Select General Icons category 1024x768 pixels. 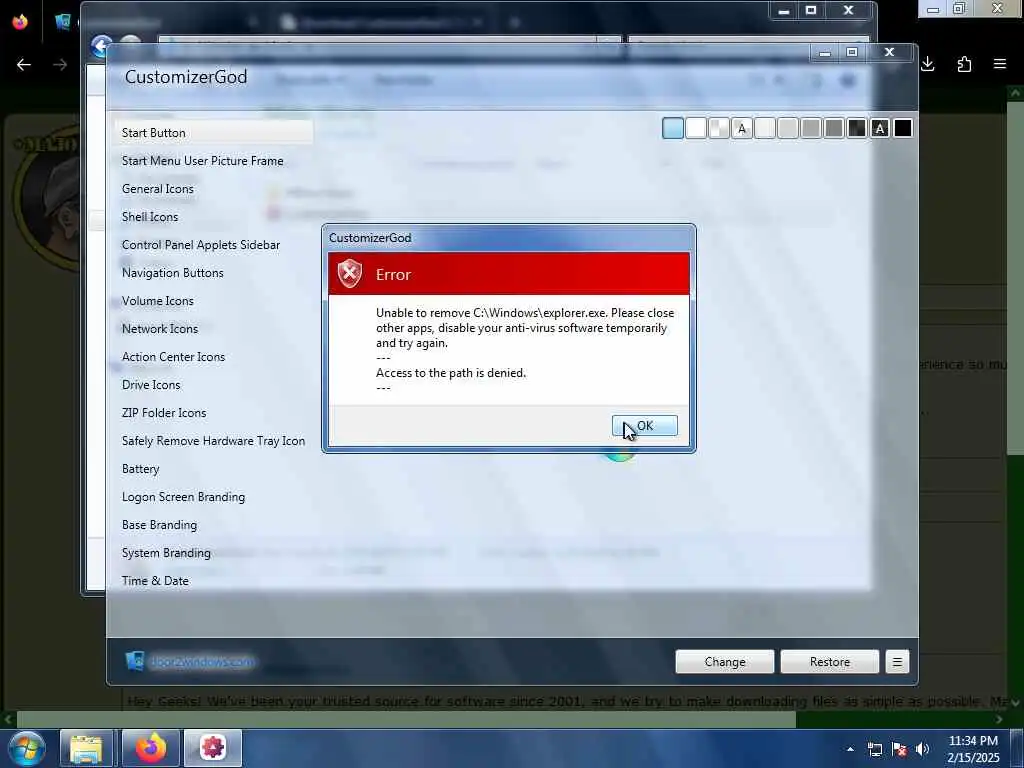click(x=157, y=189)
